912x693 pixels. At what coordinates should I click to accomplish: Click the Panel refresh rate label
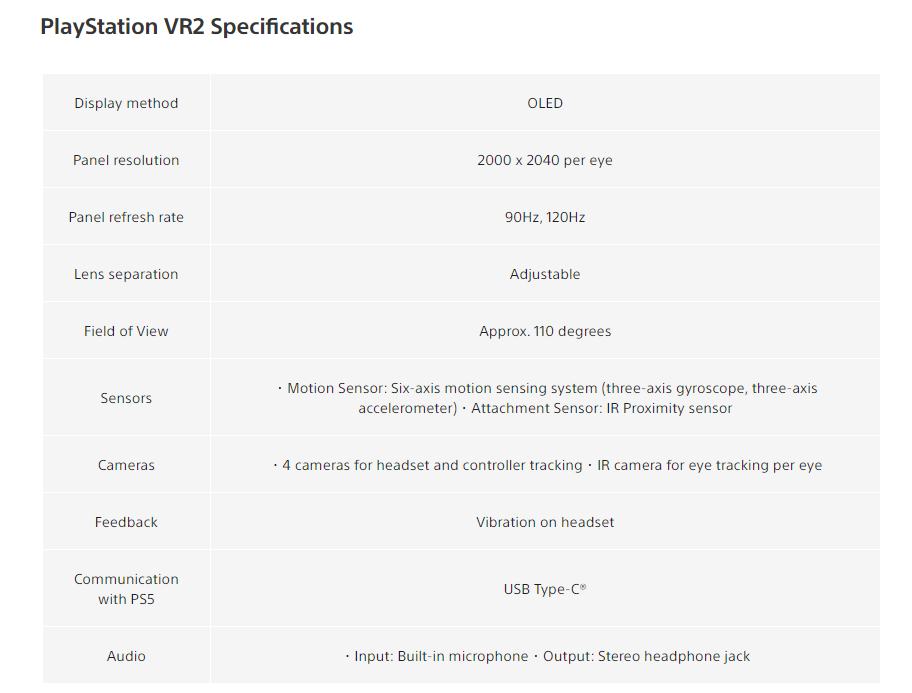pyautogui.click(x=126, y=217)
